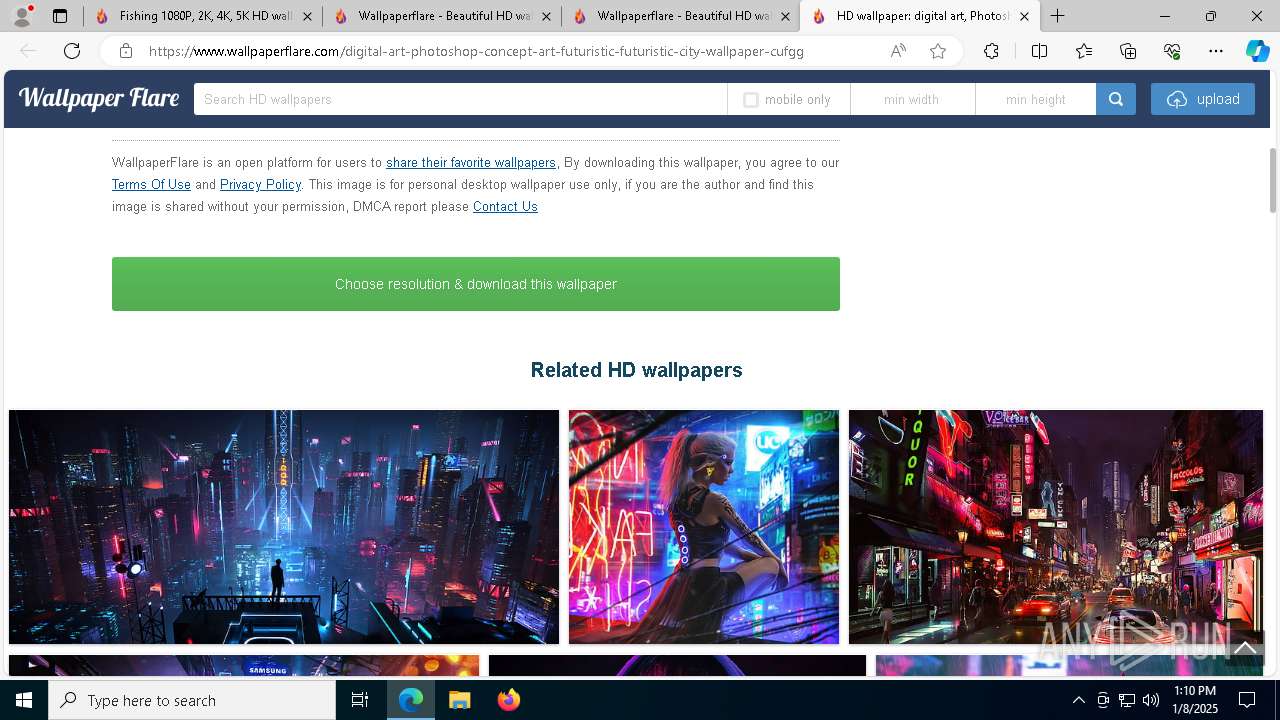Click the back navigation arrow

point(28,51)
